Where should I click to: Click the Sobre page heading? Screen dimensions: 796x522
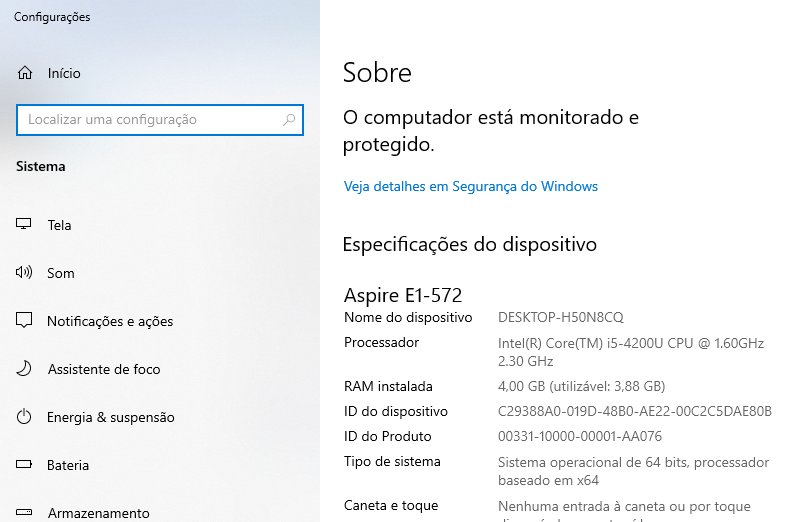click(x=377, y=73)
